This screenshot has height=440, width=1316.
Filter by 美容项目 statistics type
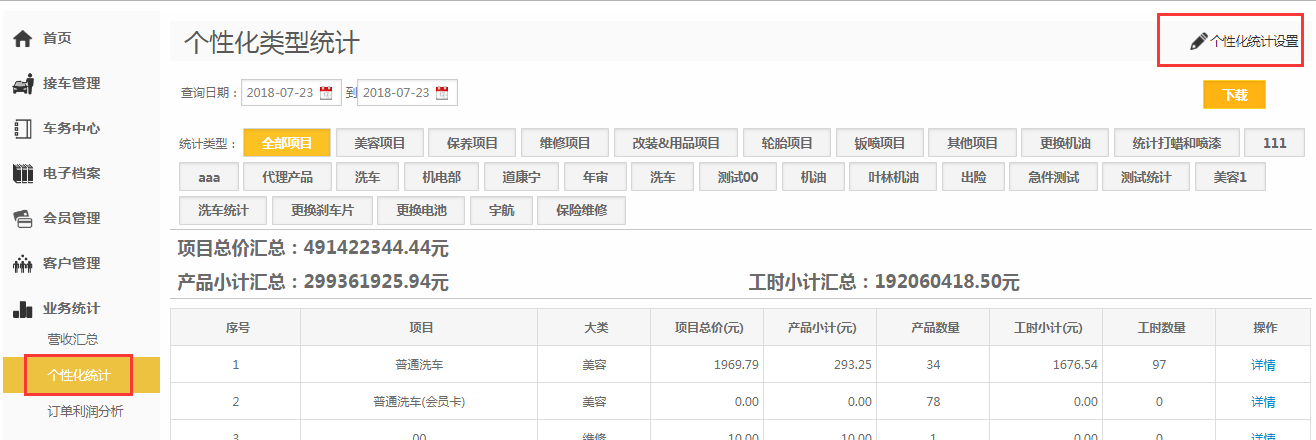tap(380, 143)
